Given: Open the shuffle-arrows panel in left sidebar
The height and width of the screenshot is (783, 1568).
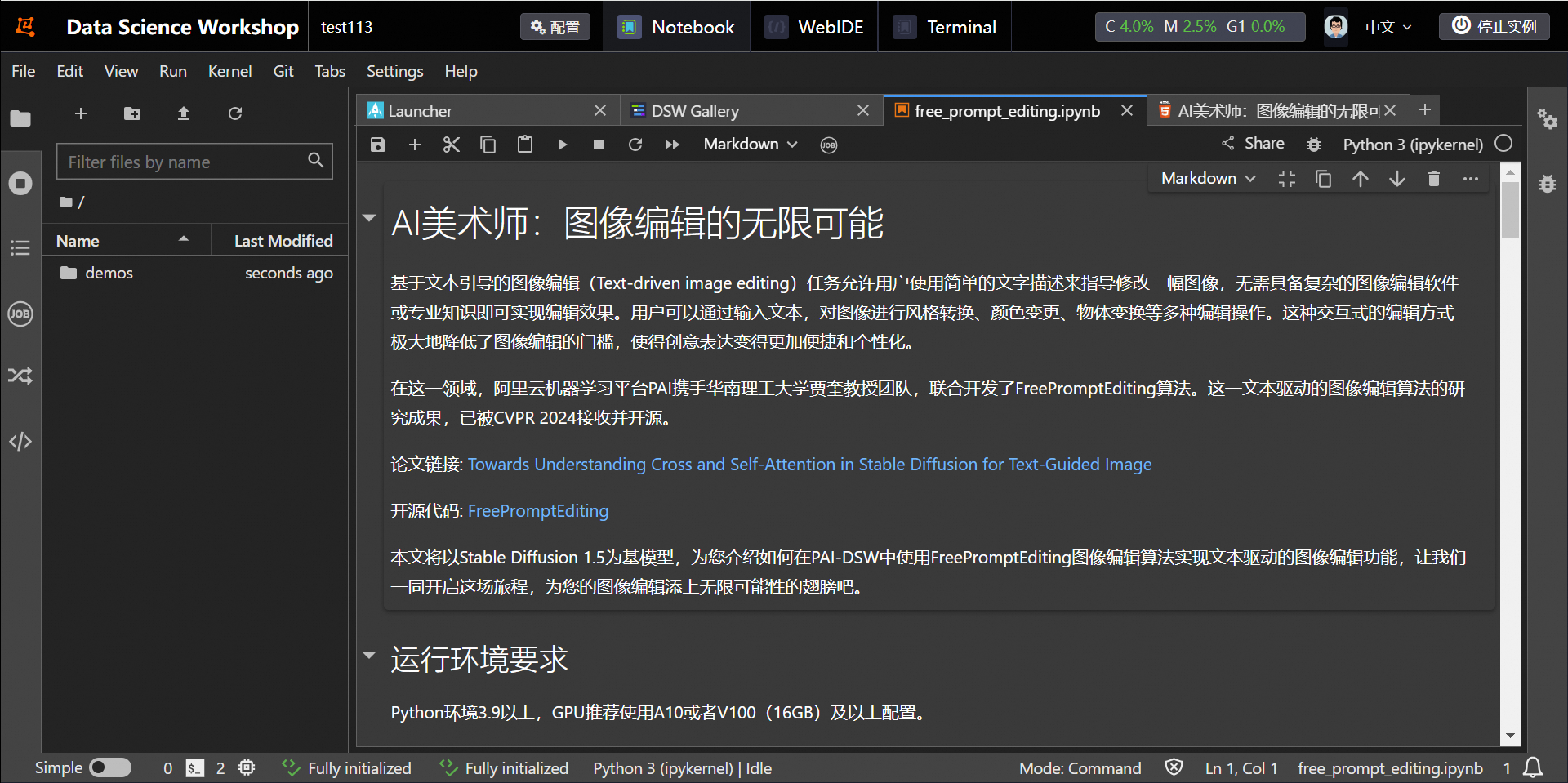Looking at the screenshot, I should (20, 376).
